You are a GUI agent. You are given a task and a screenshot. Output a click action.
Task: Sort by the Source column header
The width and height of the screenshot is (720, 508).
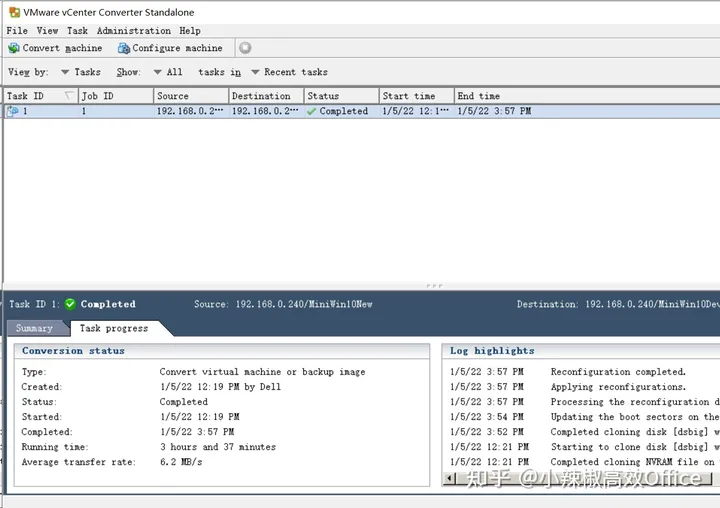click(x=191, y=96)
